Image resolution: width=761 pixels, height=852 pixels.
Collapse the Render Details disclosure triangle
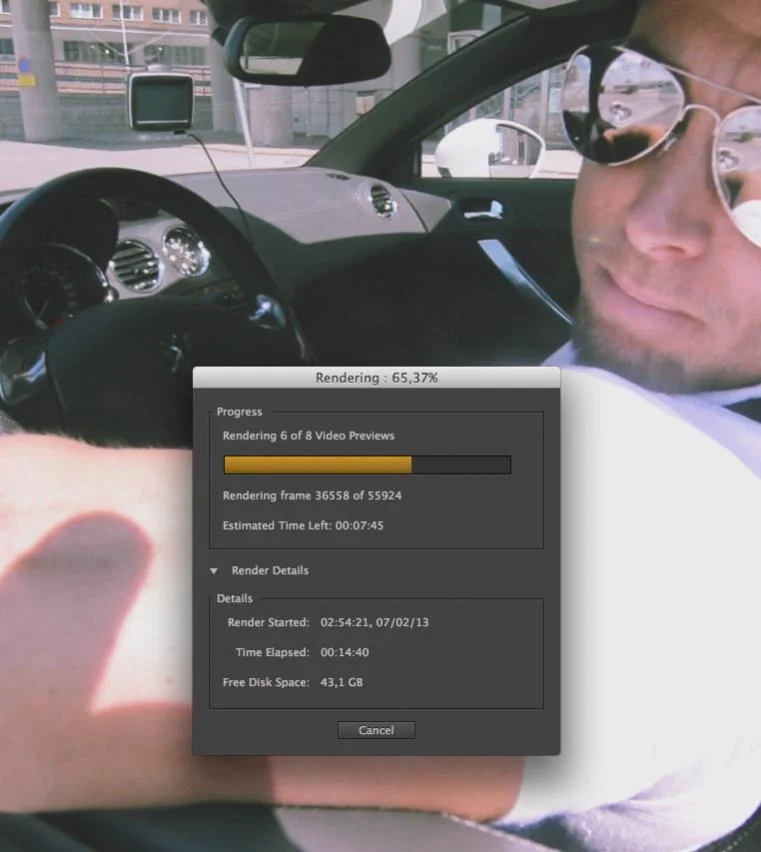point(213,571)
